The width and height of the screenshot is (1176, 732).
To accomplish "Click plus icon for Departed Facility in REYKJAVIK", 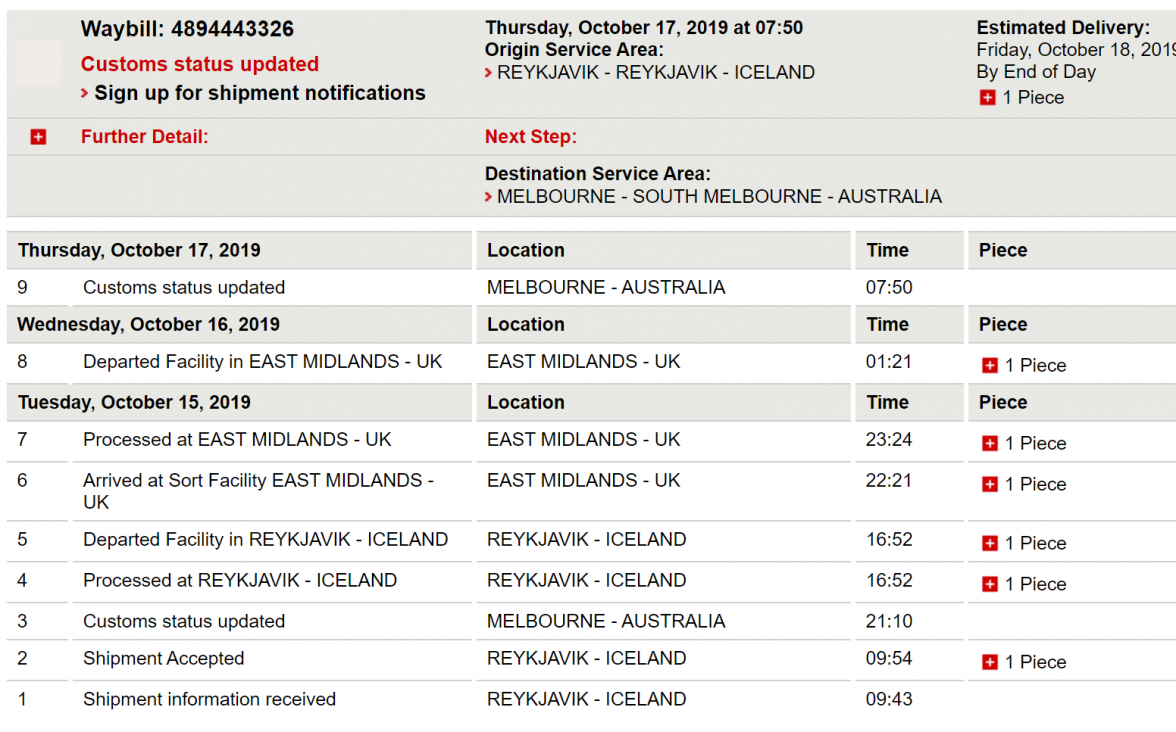I will (990, 544).
